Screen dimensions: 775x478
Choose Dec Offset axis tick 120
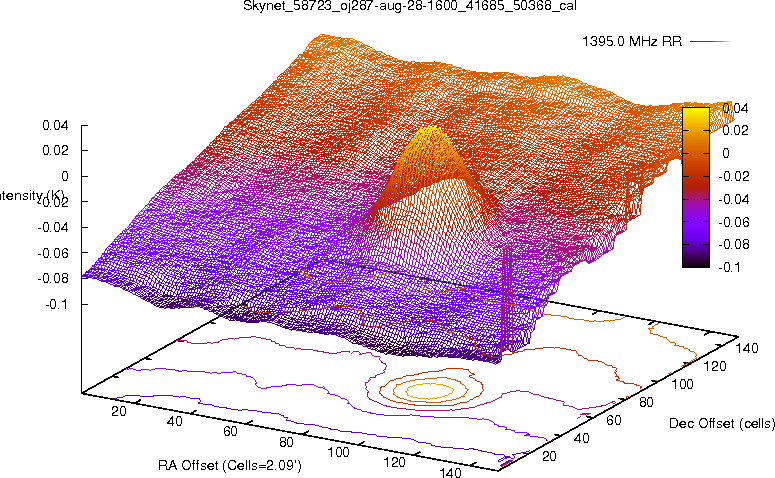click(x=715, y=366)
